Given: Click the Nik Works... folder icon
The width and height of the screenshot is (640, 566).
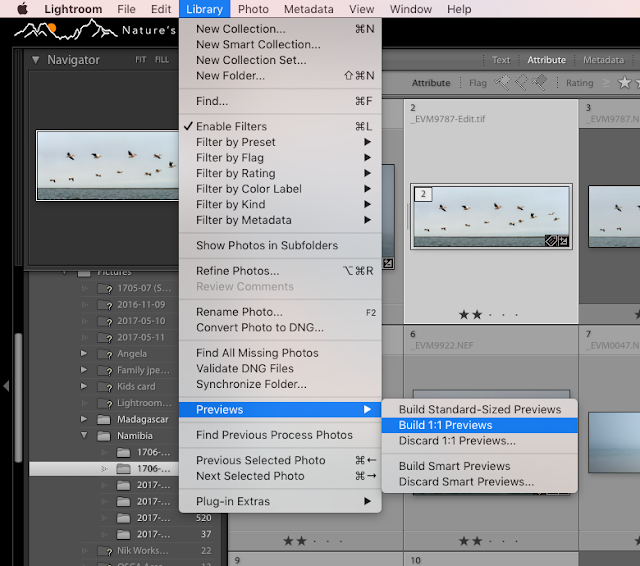Looking at the screenshot, I should [x=105, y=551].
